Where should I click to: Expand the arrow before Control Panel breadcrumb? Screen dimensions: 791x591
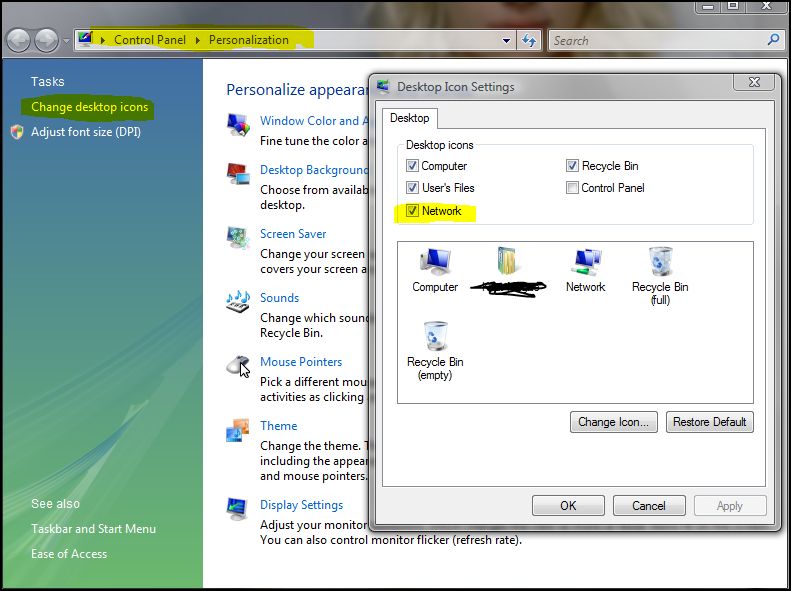point(103,40)
